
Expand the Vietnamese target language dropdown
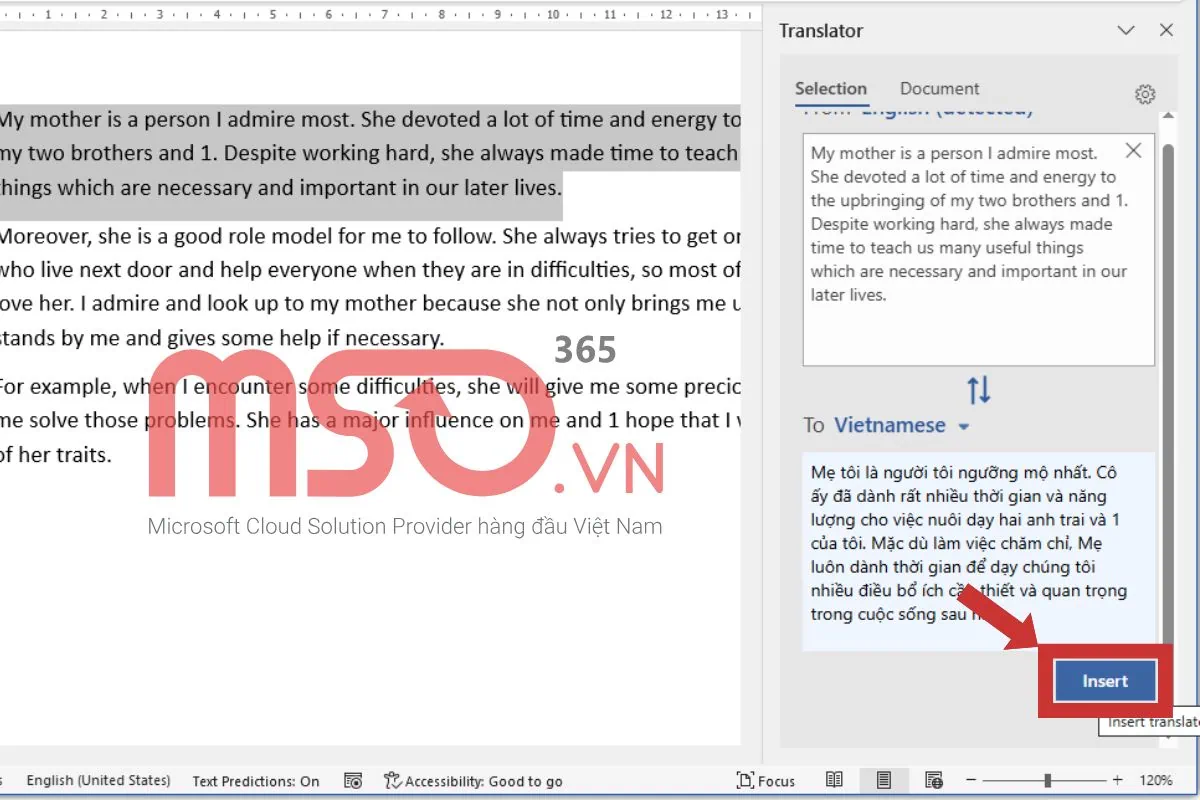963,426
